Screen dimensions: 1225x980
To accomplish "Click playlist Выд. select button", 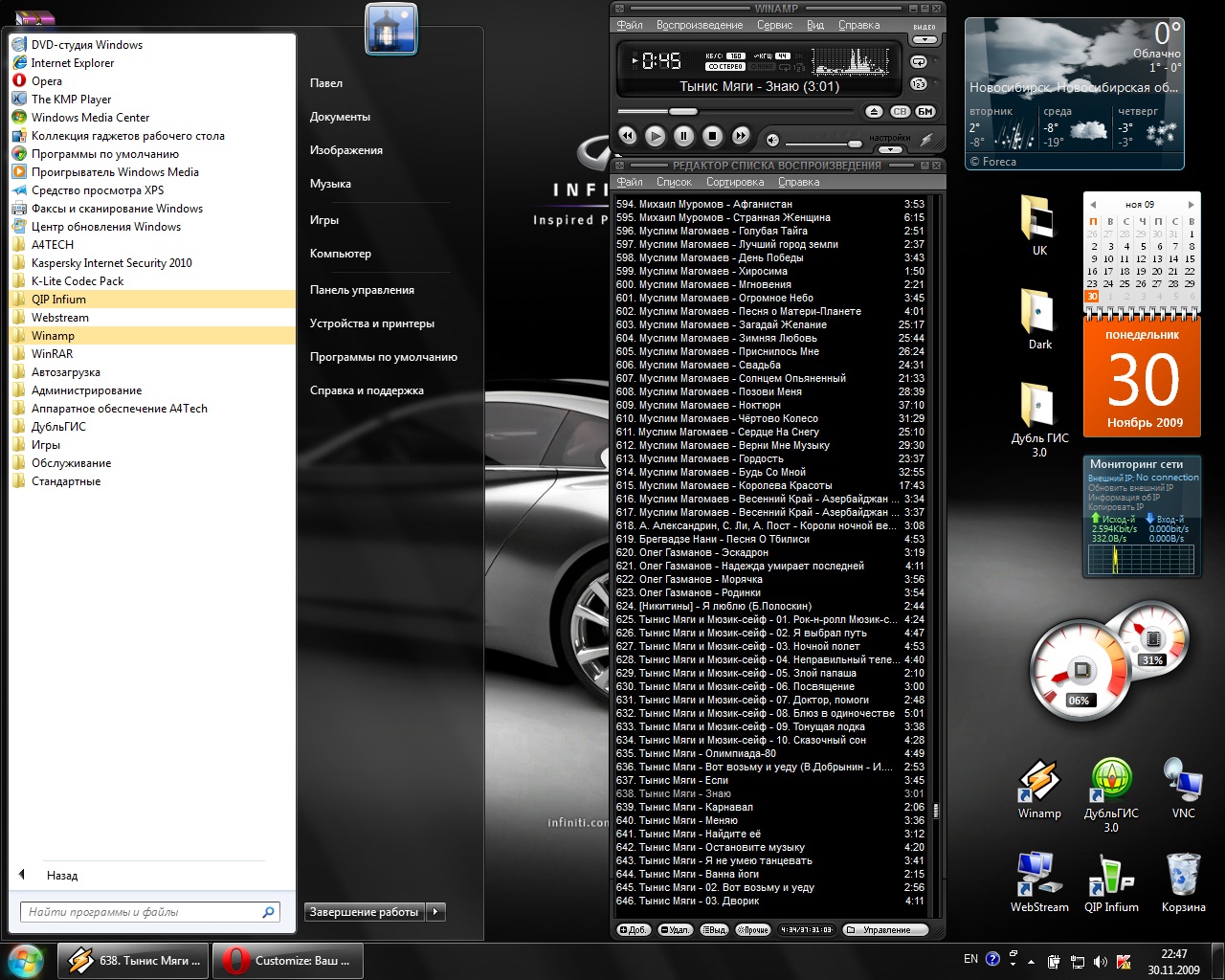I will click(714, 929).
